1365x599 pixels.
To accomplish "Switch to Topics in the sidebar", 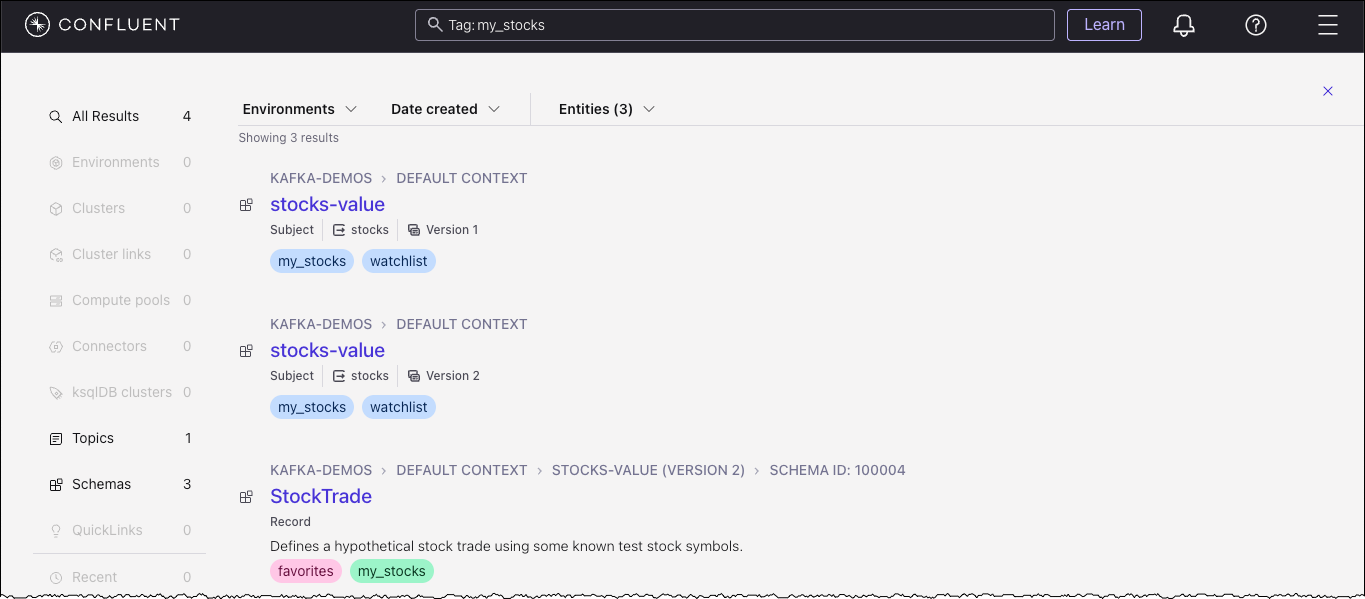I will [x=93, y=438].
